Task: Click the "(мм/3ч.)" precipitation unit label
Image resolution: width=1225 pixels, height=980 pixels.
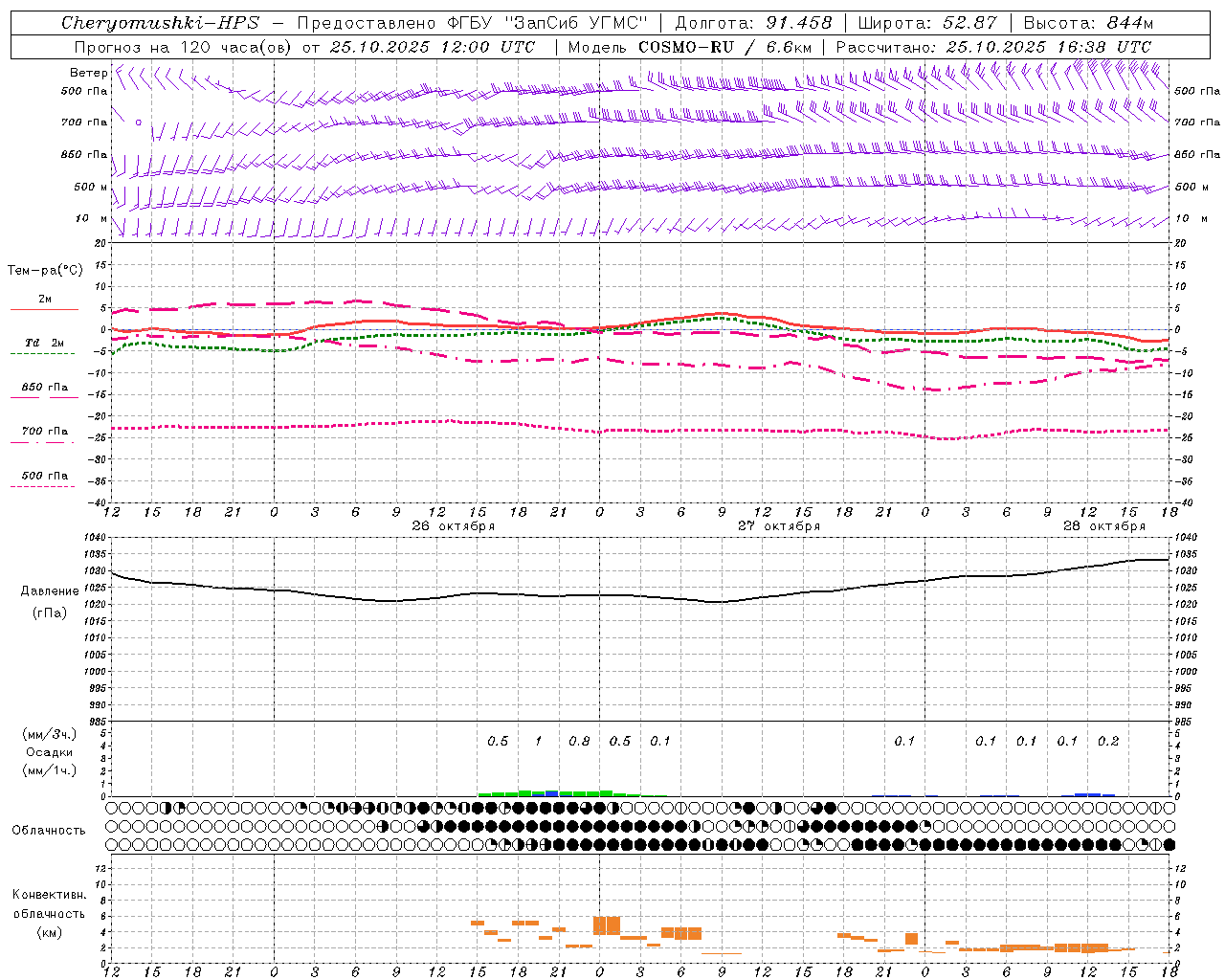Action: coord(50,735)
